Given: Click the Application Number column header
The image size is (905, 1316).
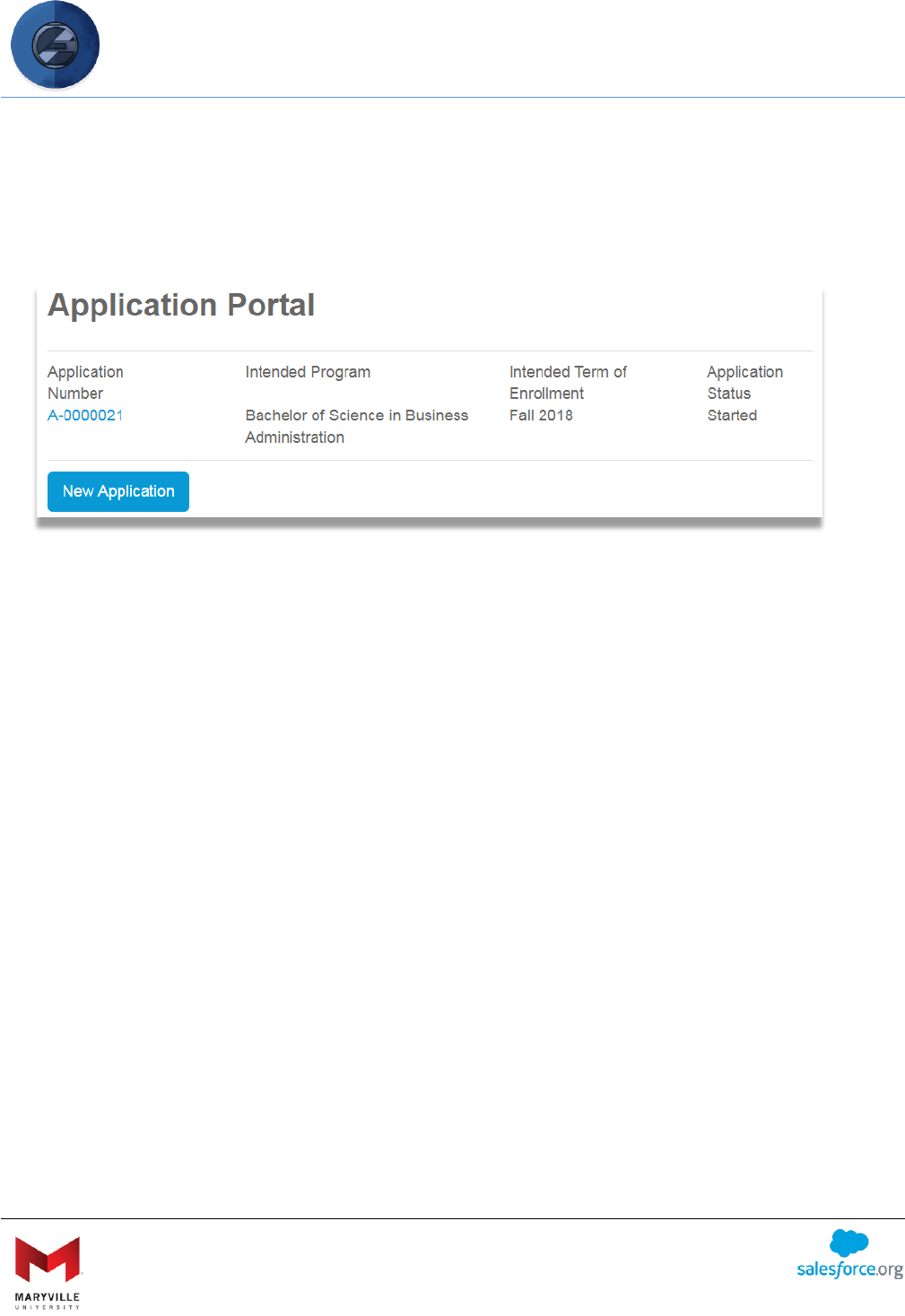Looking at the screenshot, I should point(85,383).
